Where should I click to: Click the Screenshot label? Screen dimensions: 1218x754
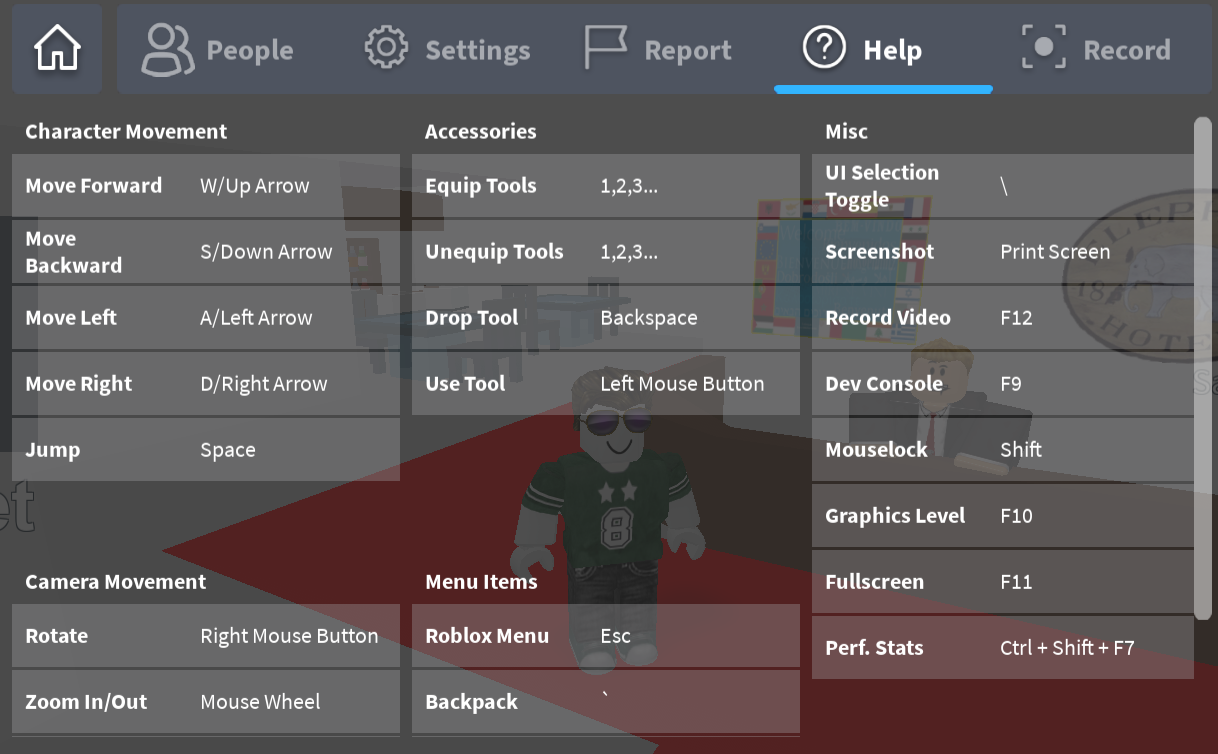(x=880, y=252)
